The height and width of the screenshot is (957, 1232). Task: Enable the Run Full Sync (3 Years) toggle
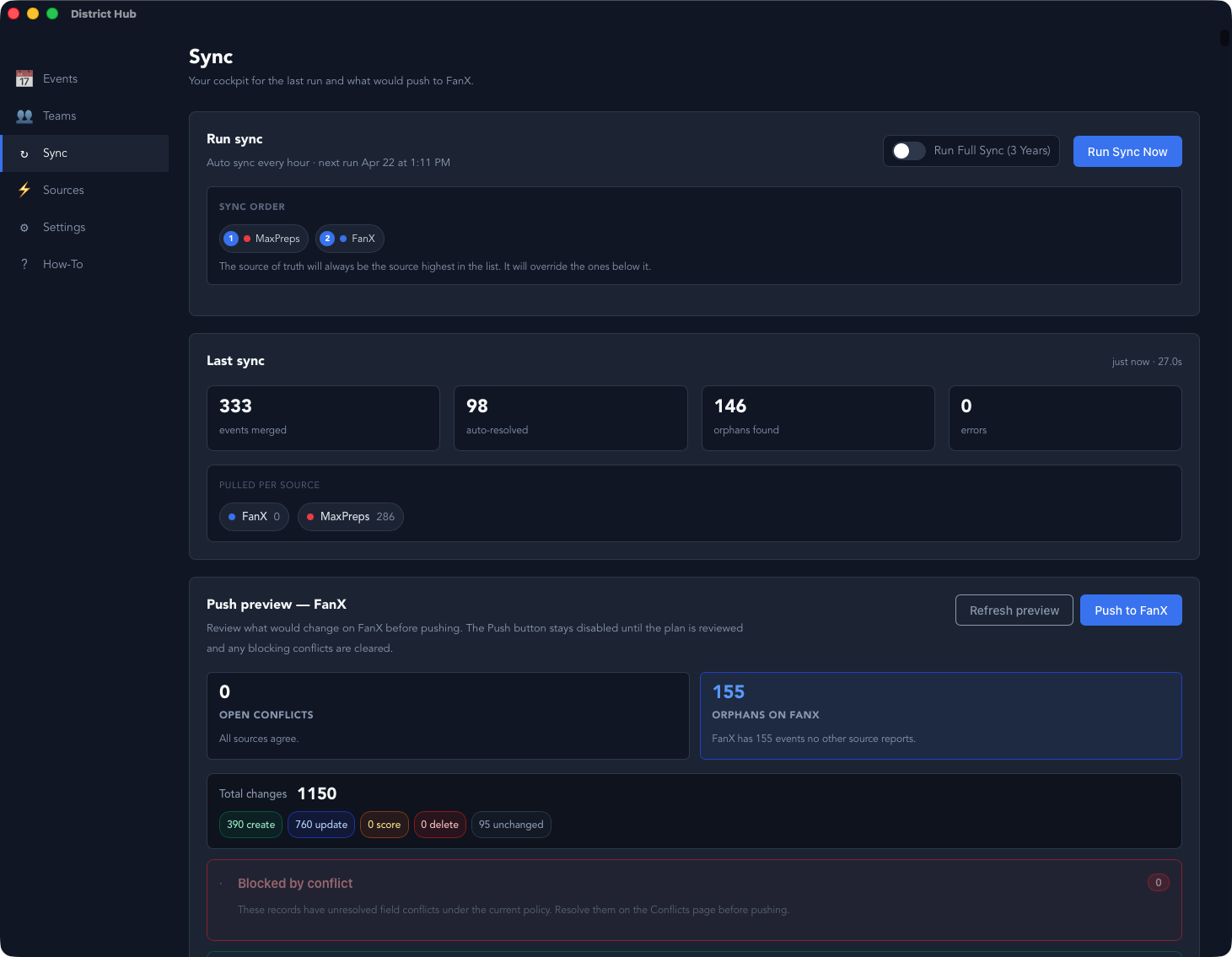pos(908,151)
